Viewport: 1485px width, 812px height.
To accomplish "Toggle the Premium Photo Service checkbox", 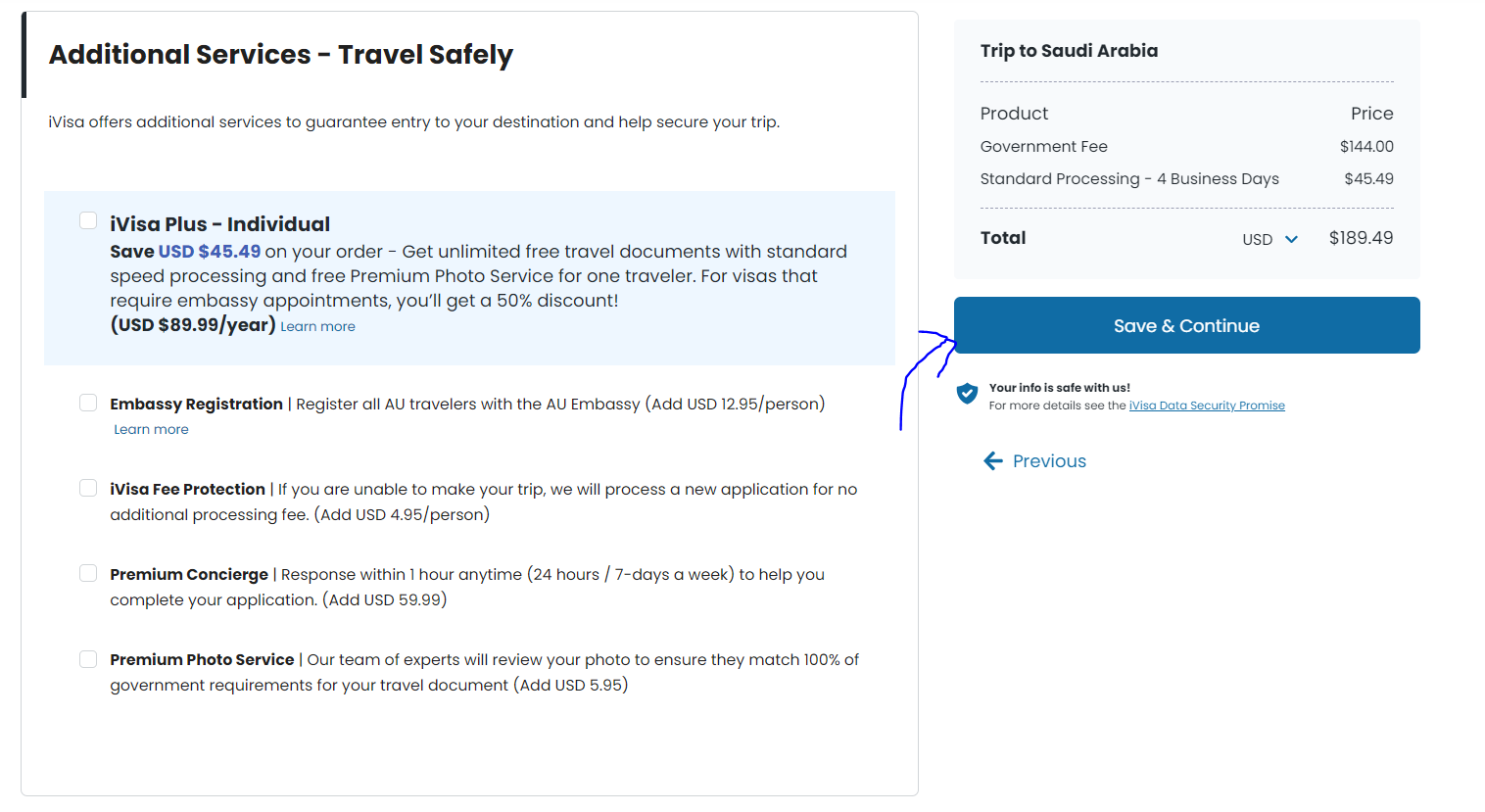I will click(x=88, y=658).
